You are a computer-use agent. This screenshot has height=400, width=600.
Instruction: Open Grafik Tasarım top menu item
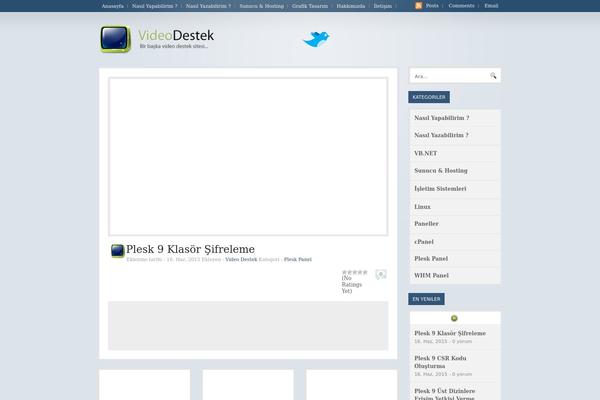(310, 6)
